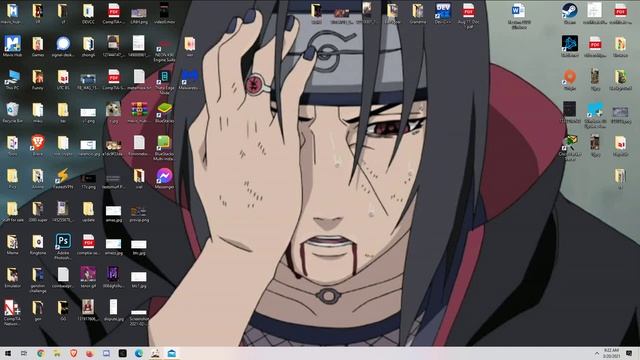Open the update folder
Image resolution: width=640 pixels, height=360 pixels.
[88, 210]
